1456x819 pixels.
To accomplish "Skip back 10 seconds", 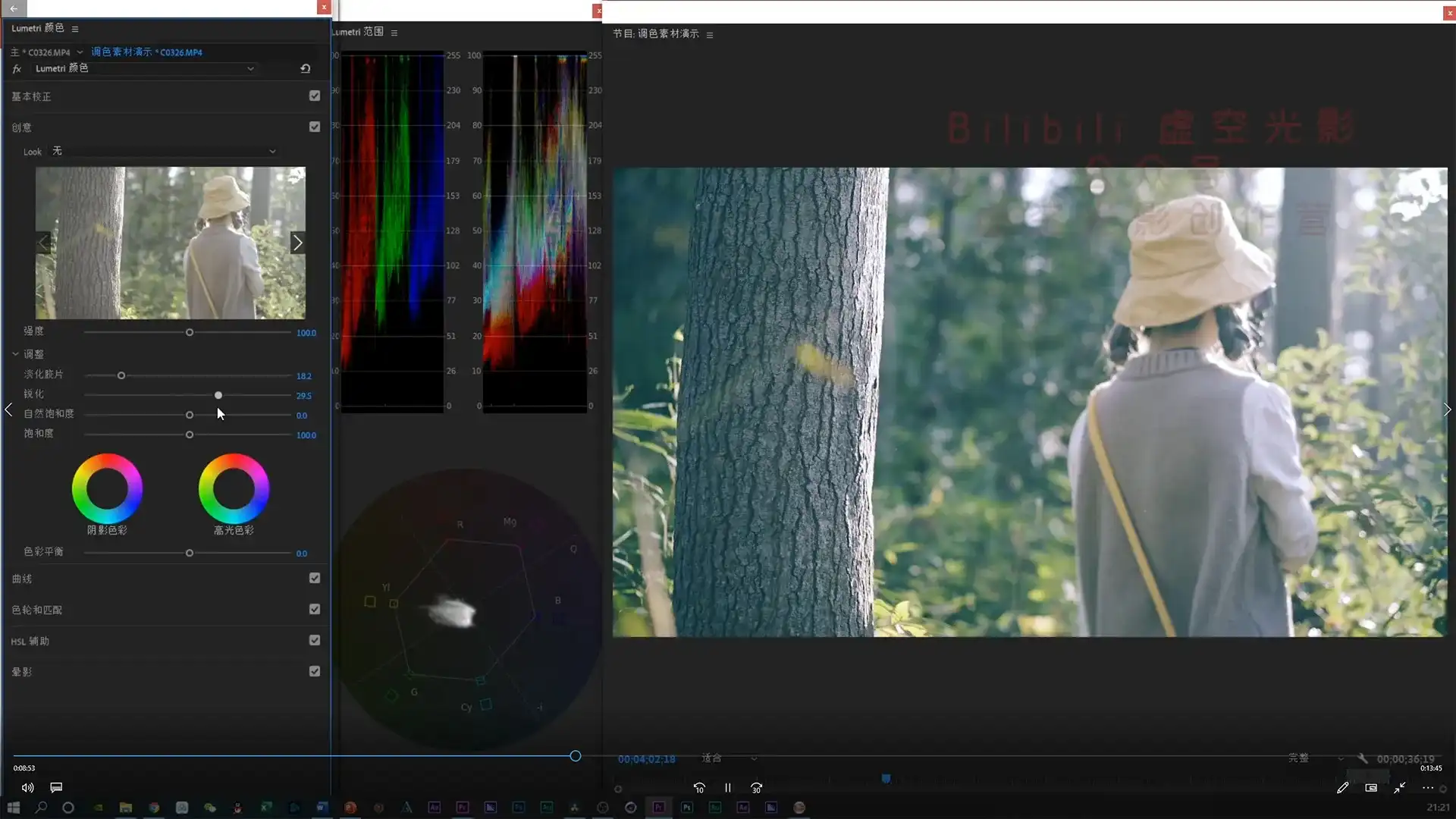I will (699, 788).
